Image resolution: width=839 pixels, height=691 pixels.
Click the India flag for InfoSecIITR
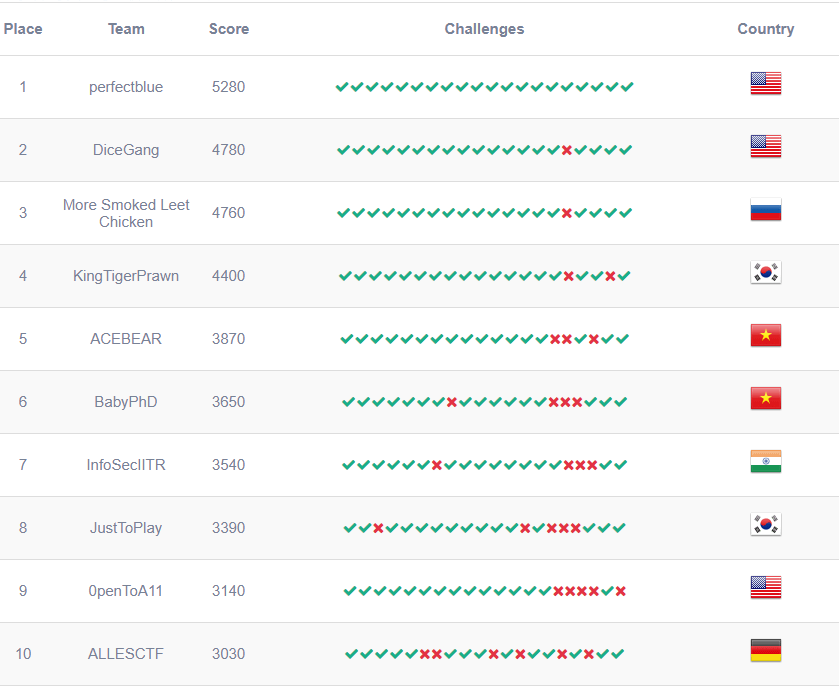(765, 461)
